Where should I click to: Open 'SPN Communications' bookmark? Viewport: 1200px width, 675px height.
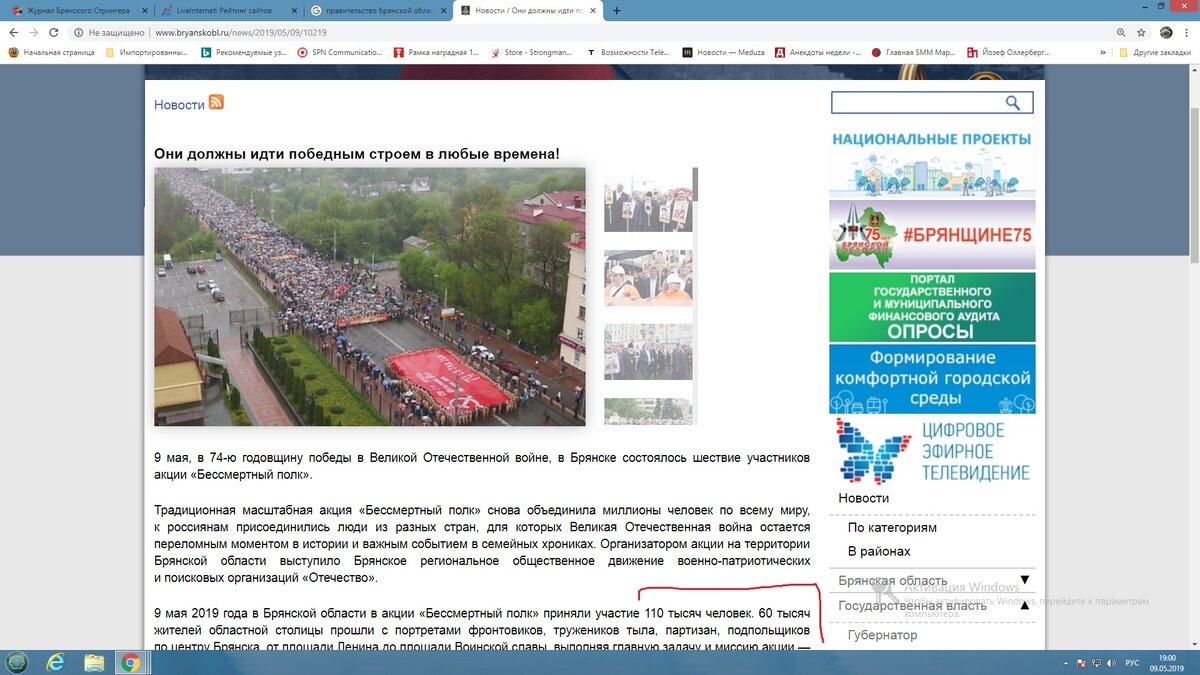340,52
